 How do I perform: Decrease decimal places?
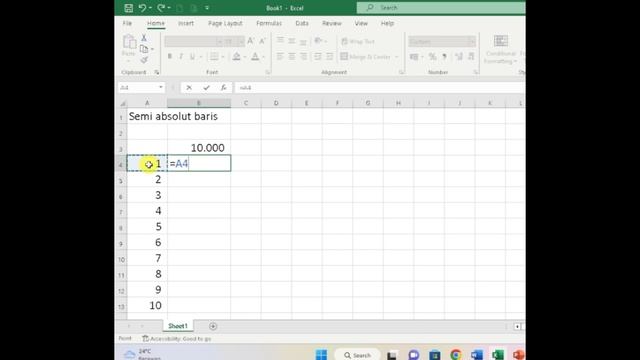471,57
